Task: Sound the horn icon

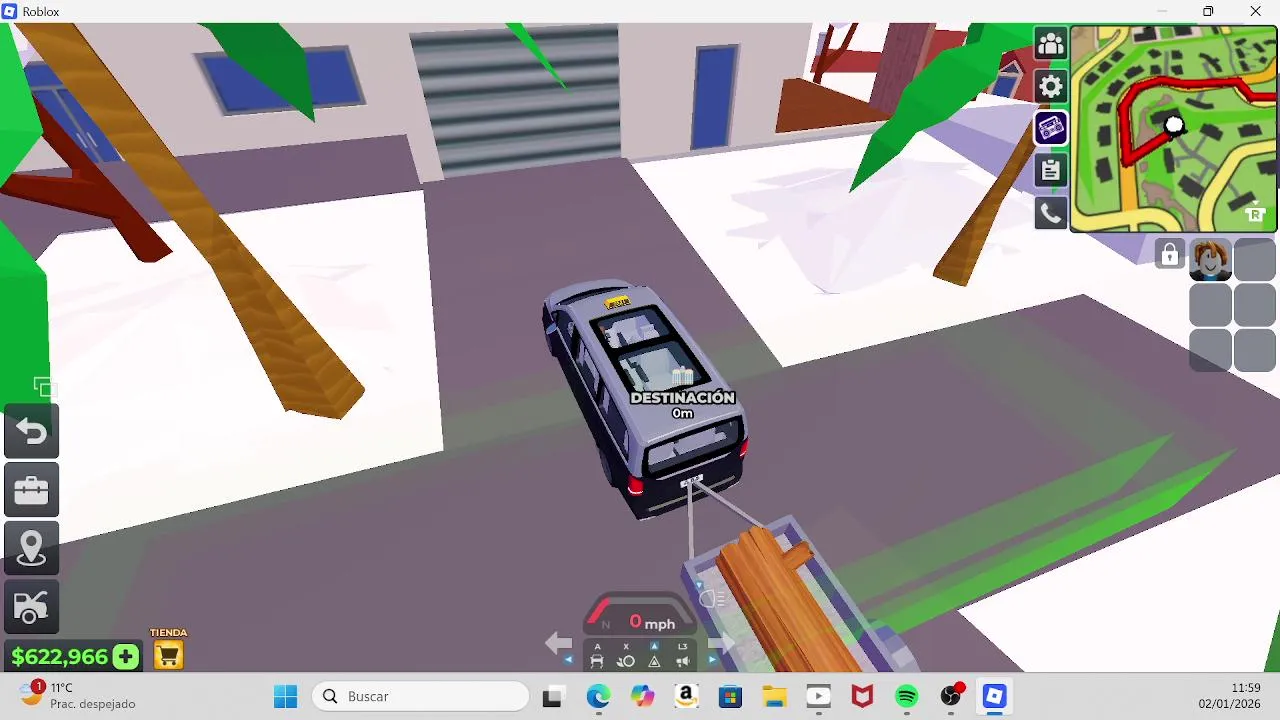Action: pos(682,660)
